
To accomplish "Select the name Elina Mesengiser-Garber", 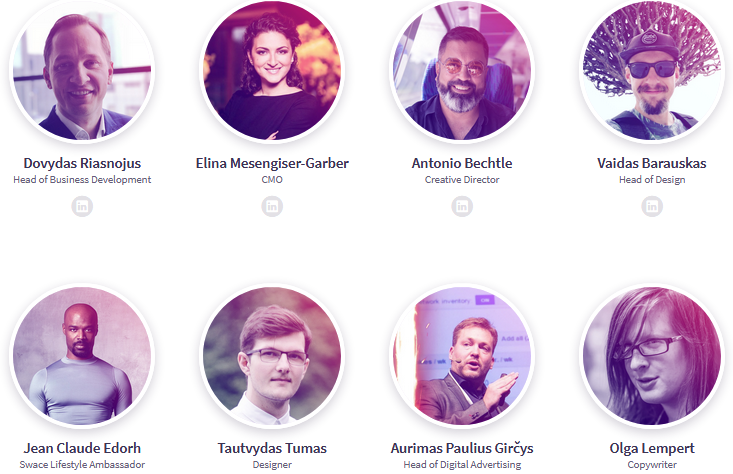I will [272, 163].
